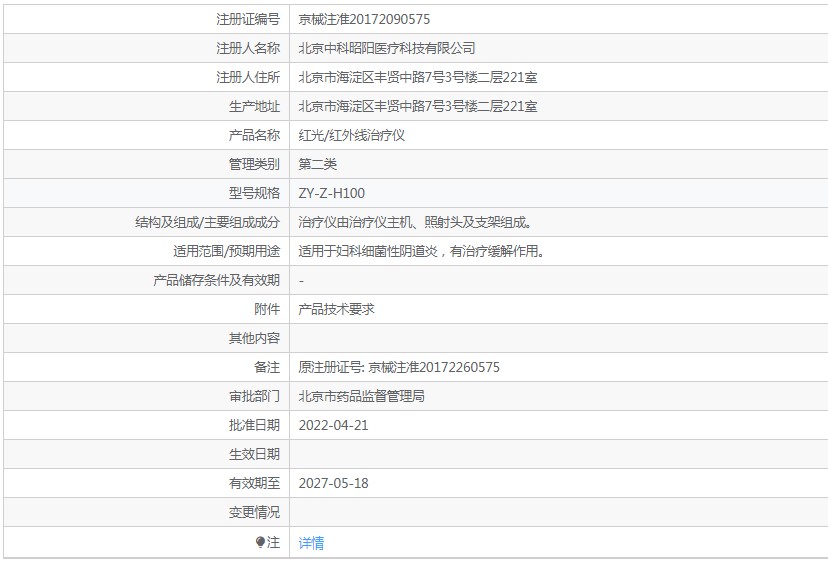Select expiry date 2027-05-18
Viewport: 828px width, 564px height.
pyautogui.click(x=333, y=484)
